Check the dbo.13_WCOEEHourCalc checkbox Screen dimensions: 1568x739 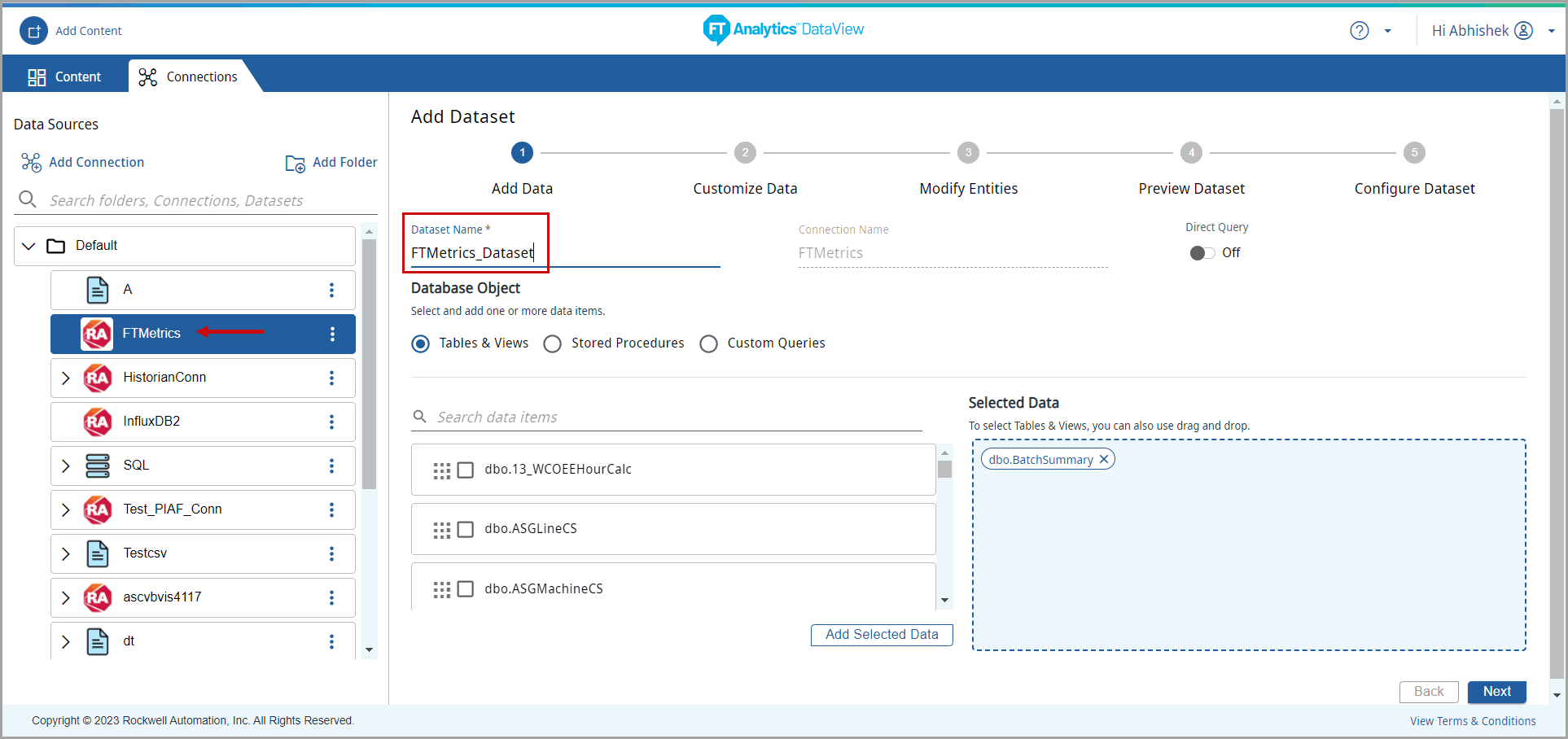pyautogui.click(x=466, y=470)
